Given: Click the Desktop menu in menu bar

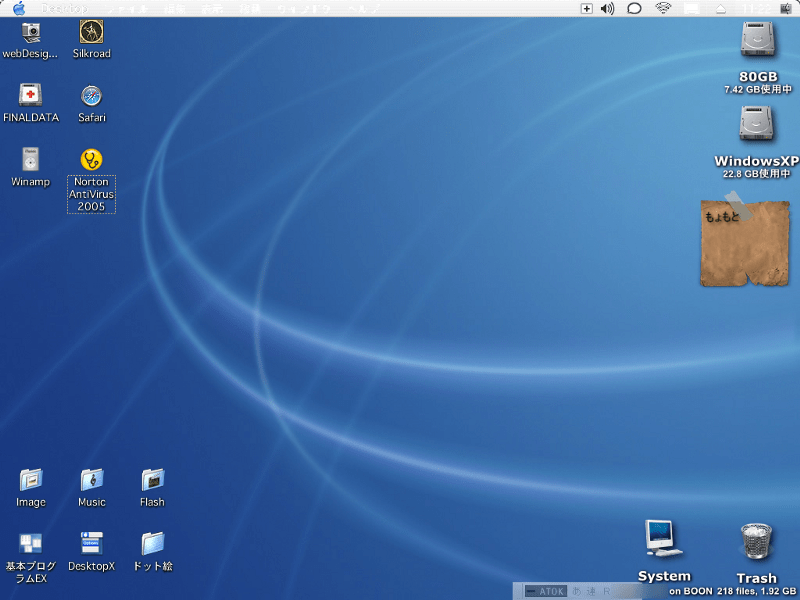Looking at the screenshot, I should click(64, 8).
